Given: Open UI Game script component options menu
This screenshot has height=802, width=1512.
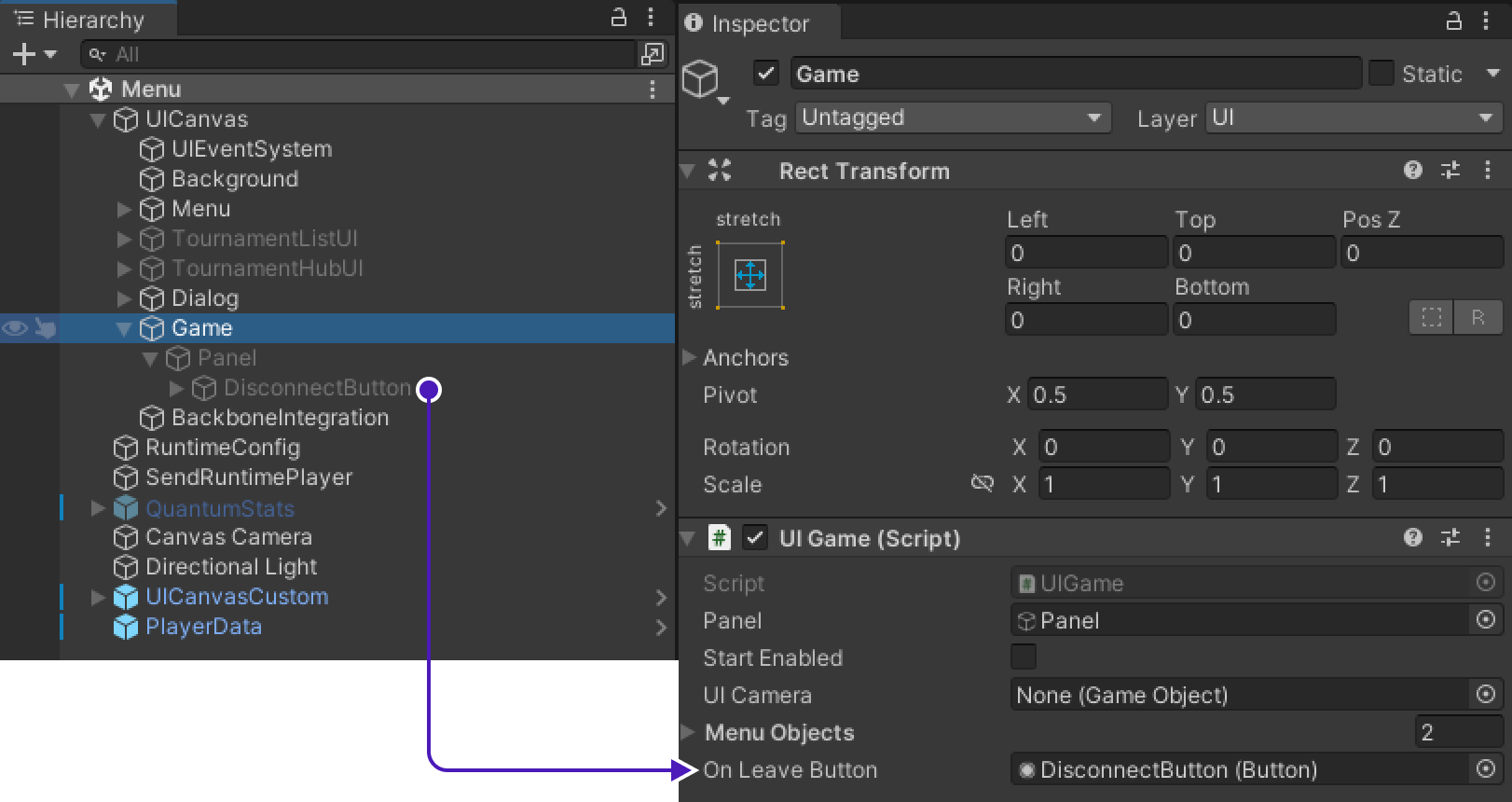Looking at the screenshot, I should point(1487,537).
